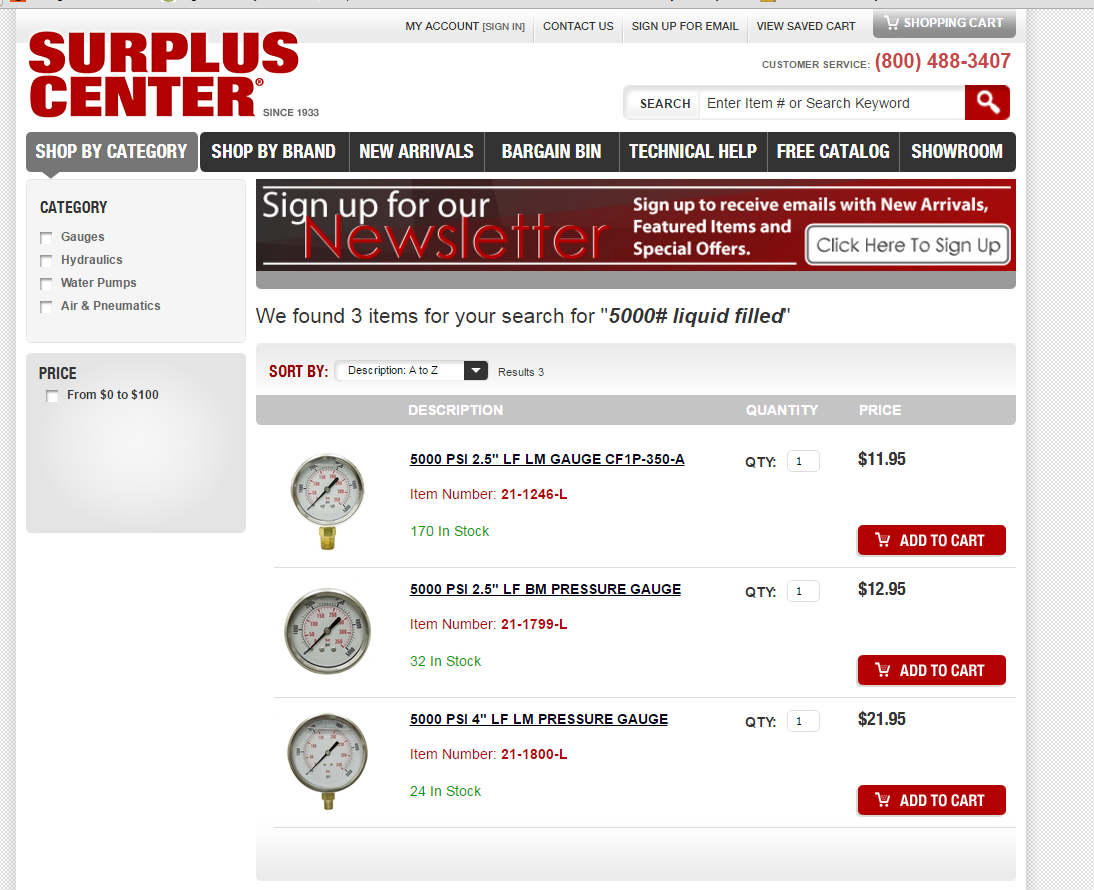
Task: Open the Sort By dropdown arrow
Action: tap(476, 370)
